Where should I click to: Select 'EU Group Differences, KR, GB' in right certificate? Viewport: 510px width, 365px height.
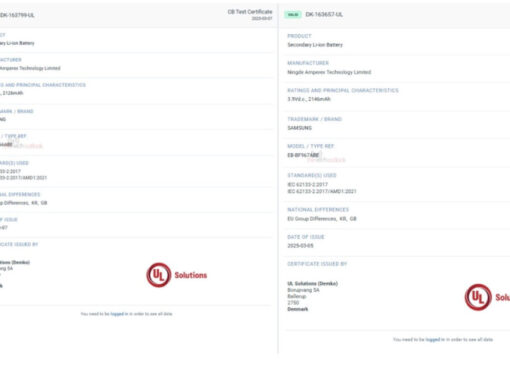point(322,219)
